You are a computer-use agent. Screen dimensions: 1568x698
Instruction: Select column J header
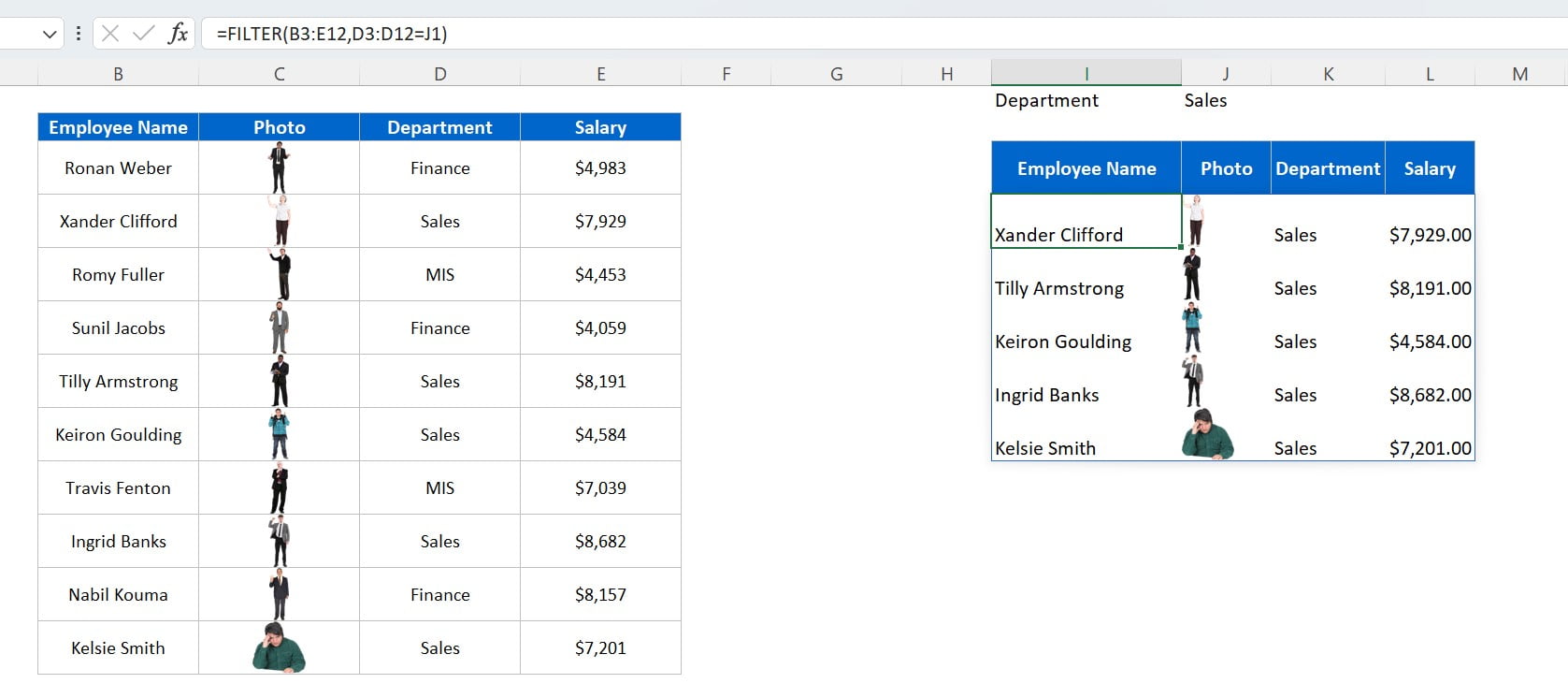(1226, 74)
